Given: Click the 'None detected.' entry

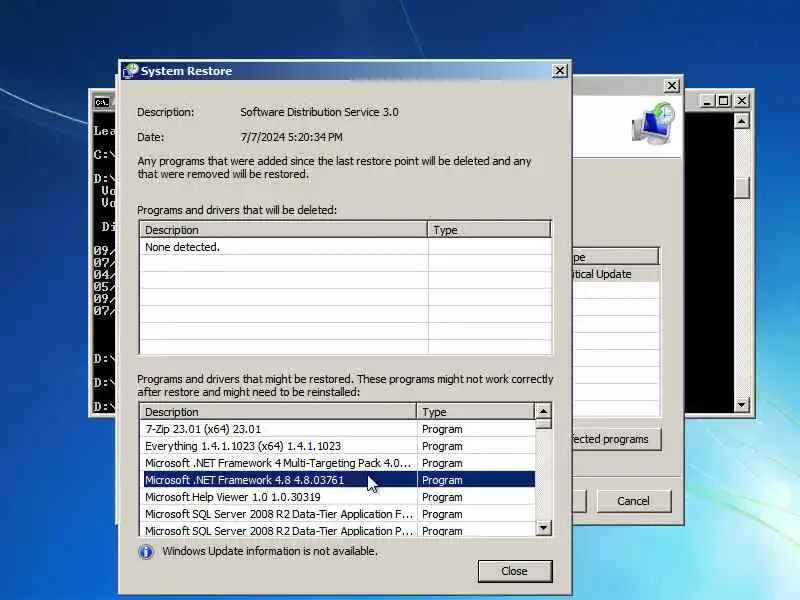Looking at the screenshot, I should point(182,247).
